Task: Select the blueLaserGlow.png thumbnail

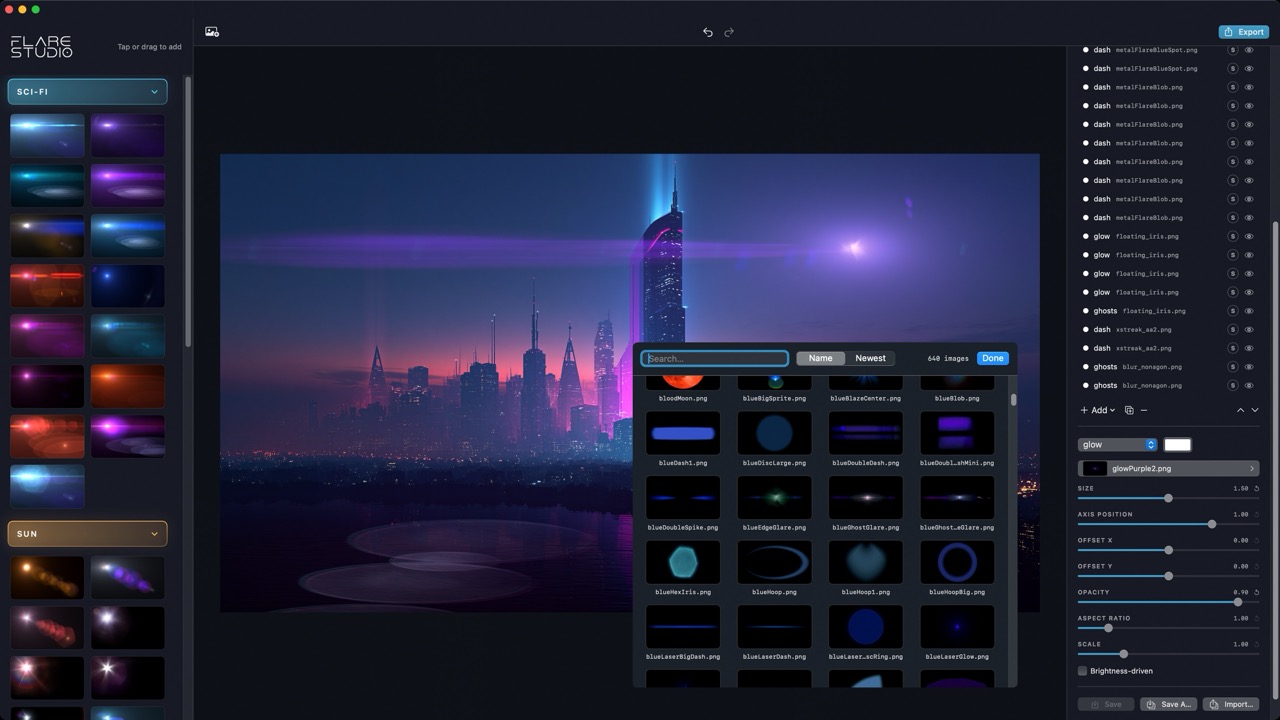Action: [957, 627]
